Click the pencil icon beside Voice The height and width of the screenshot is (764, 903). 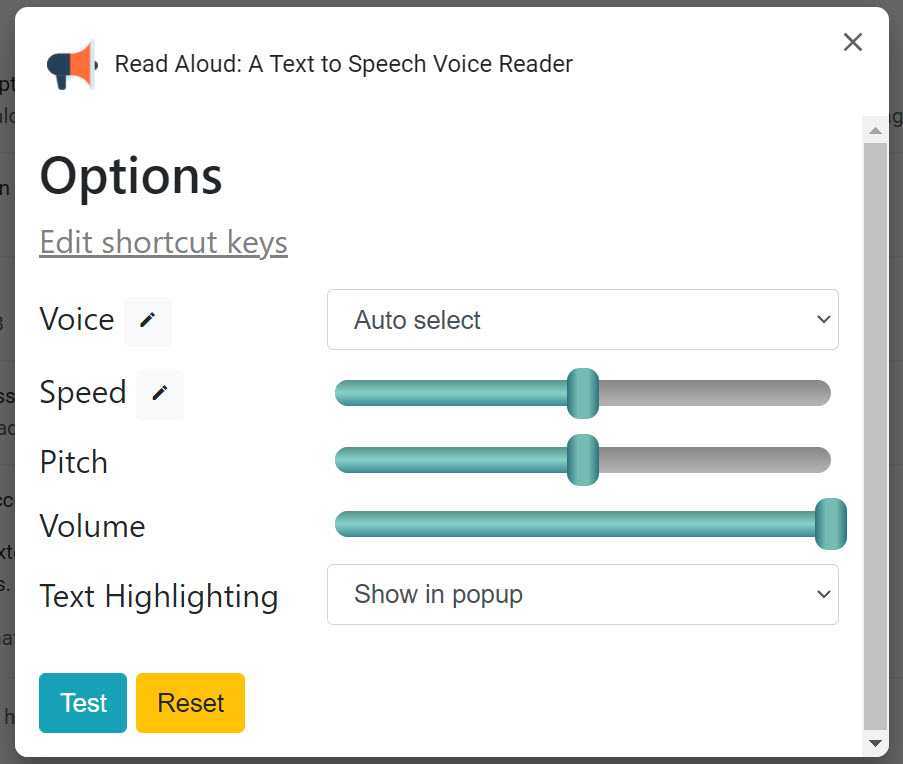148,320
